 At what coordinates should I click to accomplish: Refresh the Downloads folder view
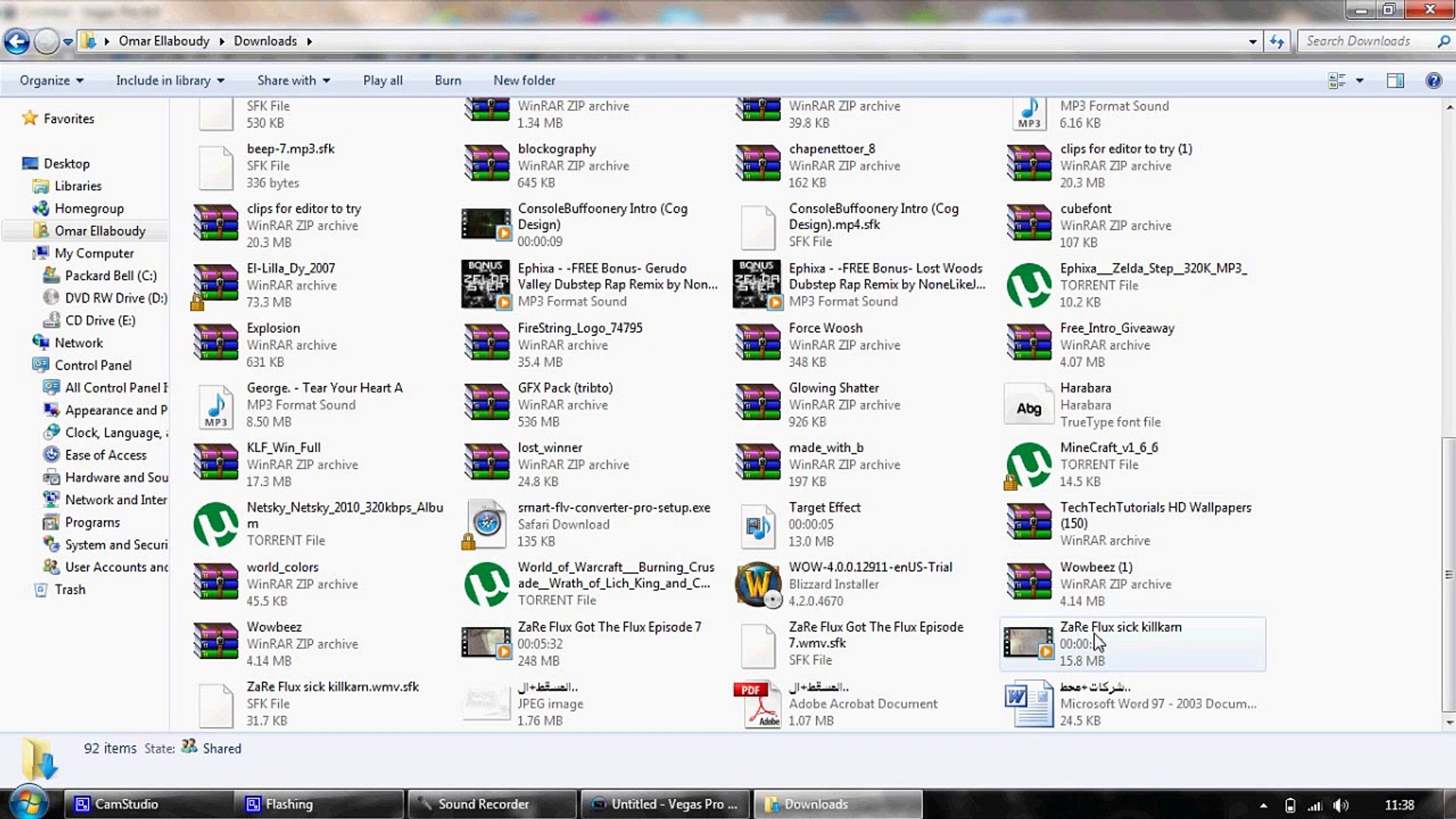point(1277,42)
